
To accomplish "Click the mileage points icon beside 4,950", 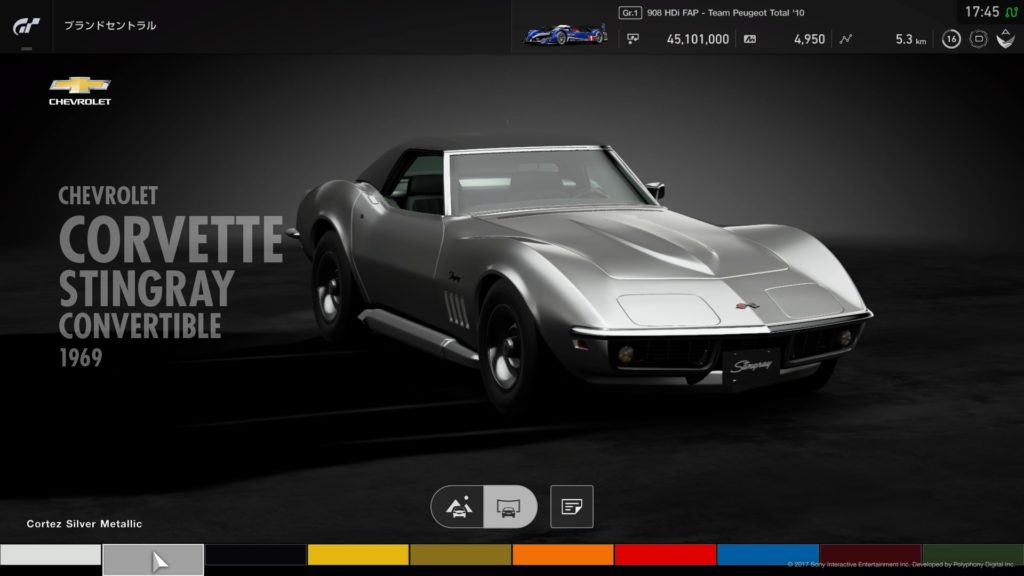I will (x=750, y=39).
